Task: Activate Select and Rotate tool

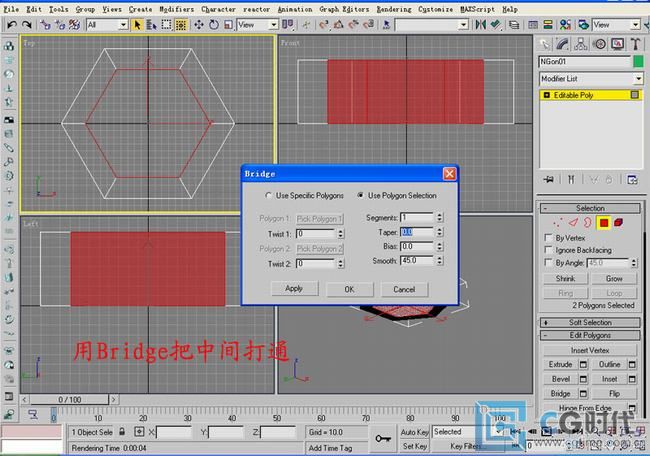Action: 213,25
